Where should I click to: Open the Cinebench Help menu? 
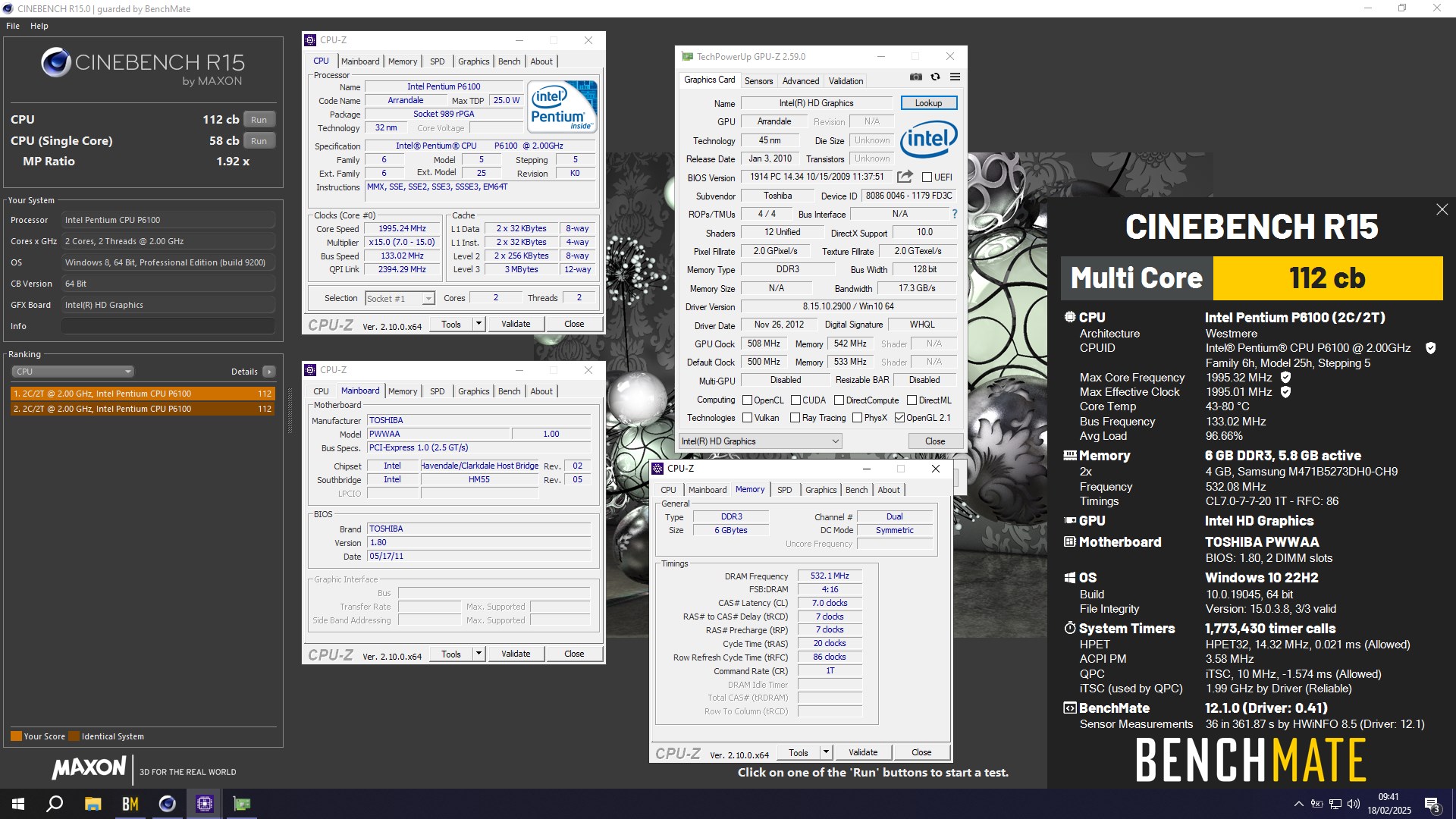pos(39,26)
